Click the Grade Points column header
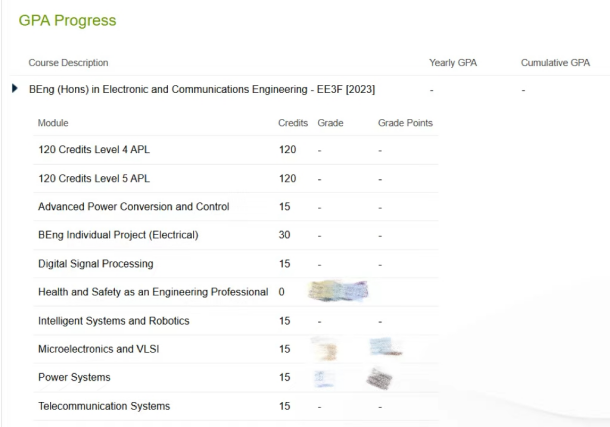The image size is (610, 427). (405, 122)
